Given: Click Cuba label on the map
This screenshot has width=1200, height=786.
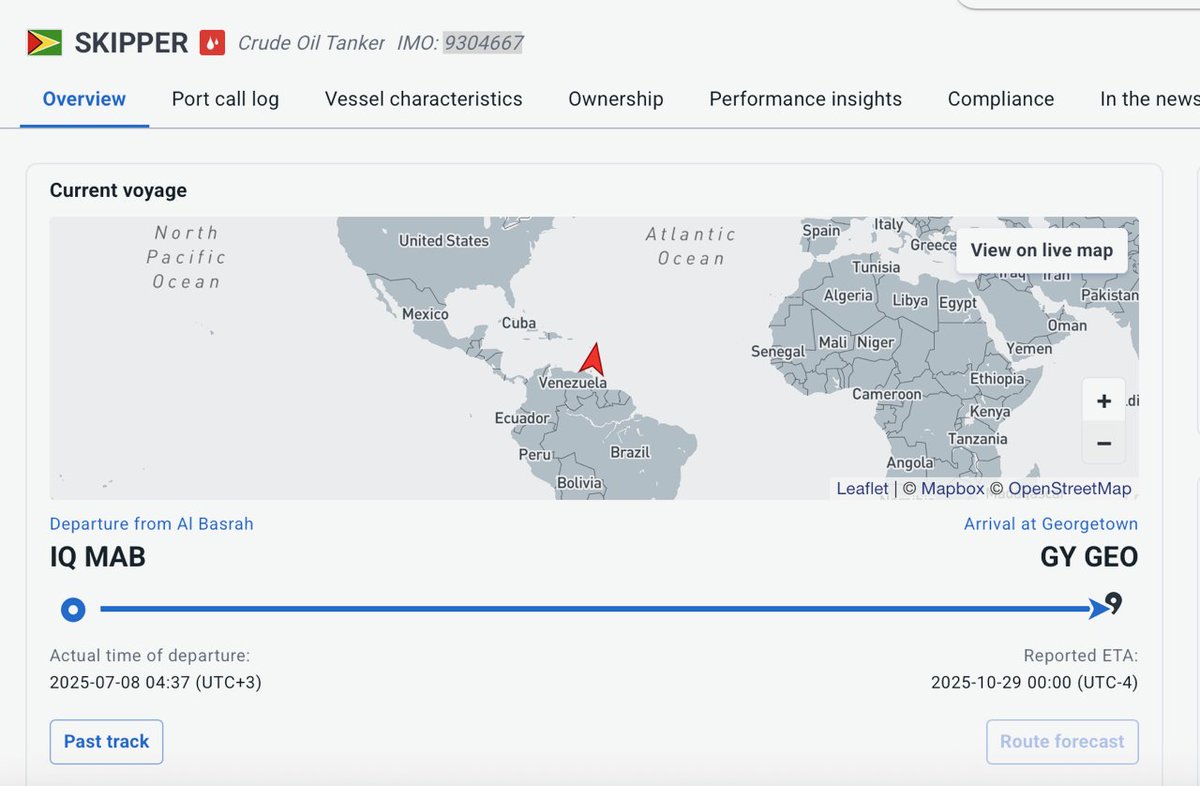Looking at the screenshot, I should pos(519,323).
